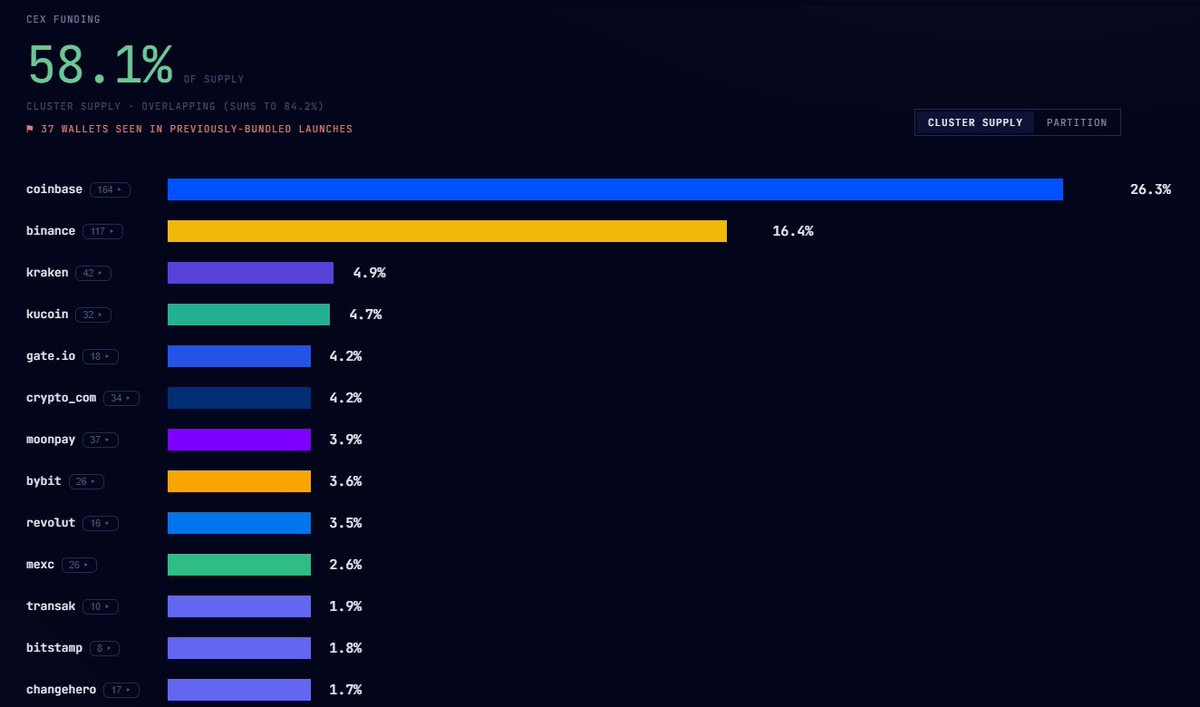Click the 3.6% value for bybit
The width and height of the screenshot is (1200, 707).
pos(346,481)
